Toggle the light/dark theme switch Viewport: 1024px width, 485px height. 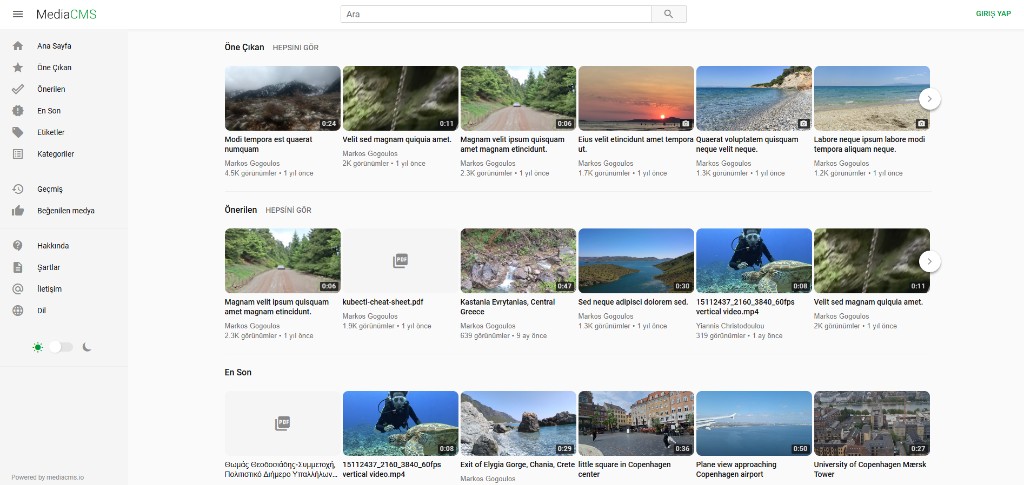coord(61,347)
